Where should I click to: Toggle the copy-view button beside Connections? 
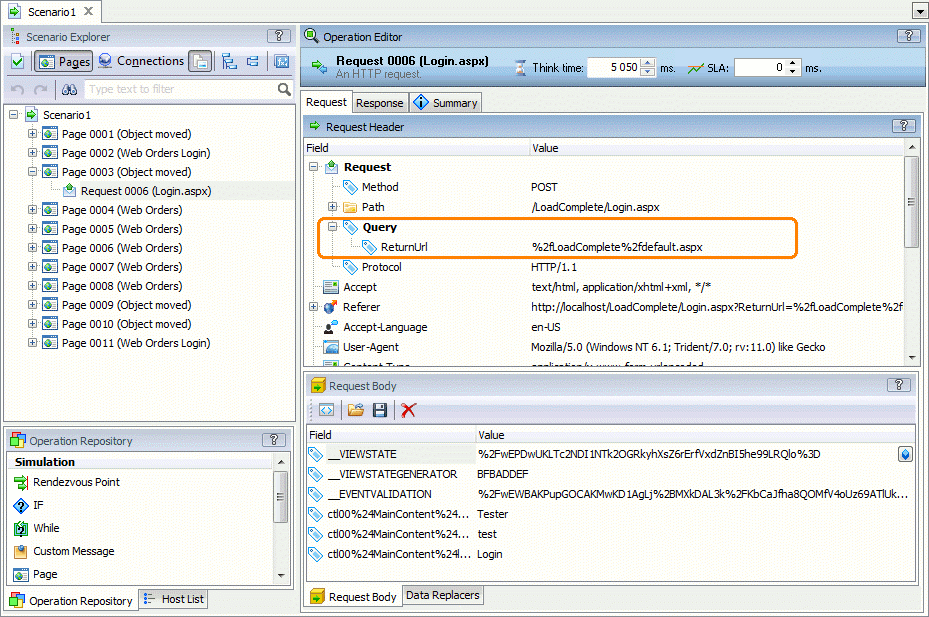click(x=198, y=61)
